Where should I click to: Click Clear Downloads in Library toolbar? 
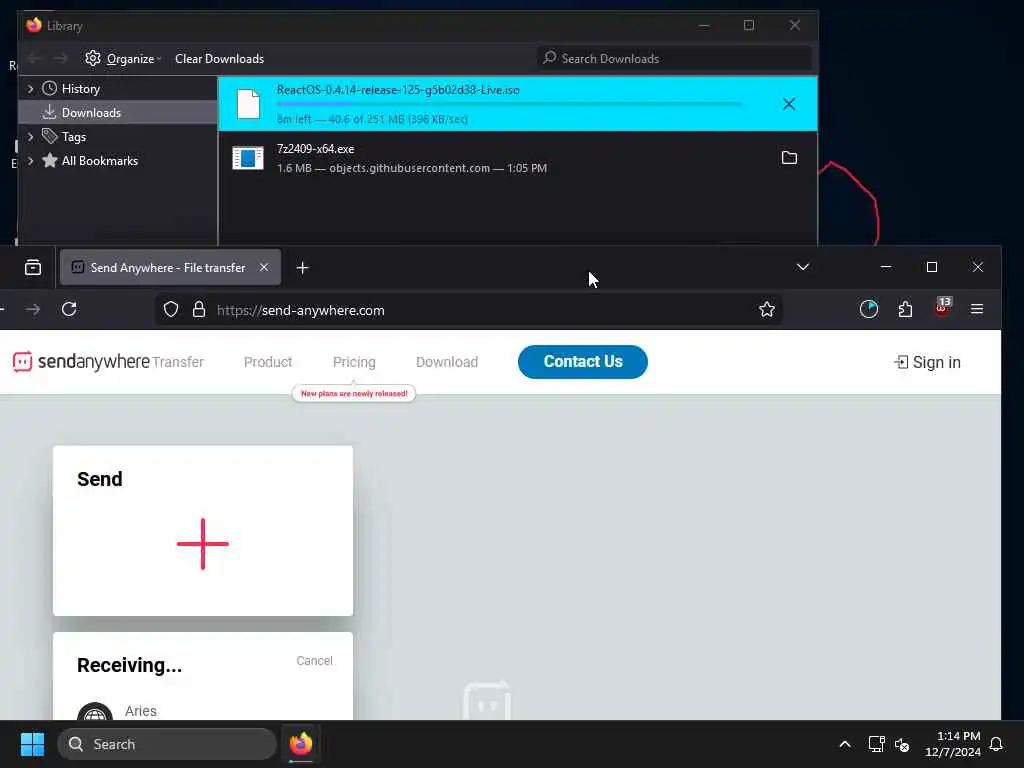tap(219, 59)
